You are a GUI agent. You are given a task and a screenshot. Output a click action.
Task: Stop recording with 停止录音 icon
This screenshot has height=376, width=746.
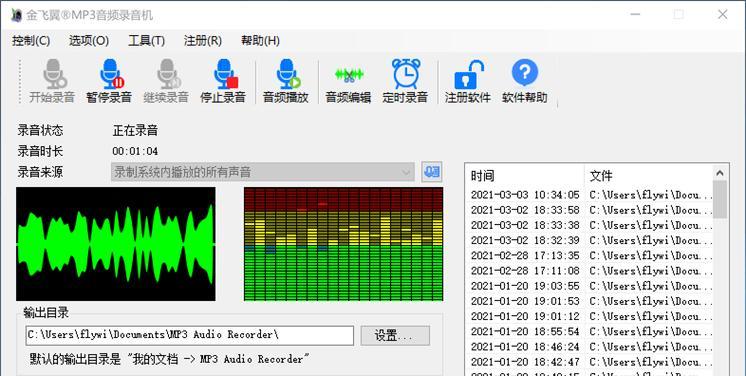pos(225,74)
